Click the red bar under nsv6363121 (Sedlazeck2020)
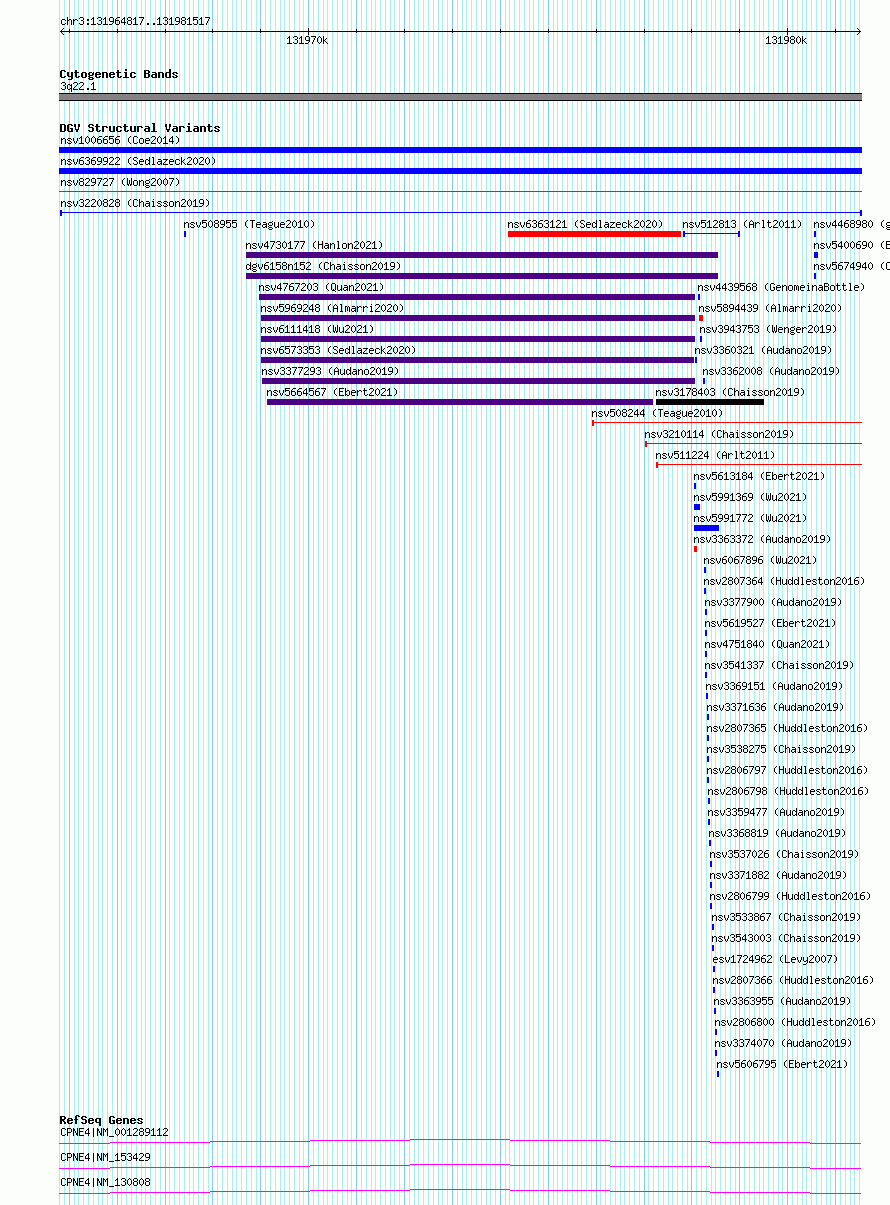 pyautogui.click(x=594, y=234)
